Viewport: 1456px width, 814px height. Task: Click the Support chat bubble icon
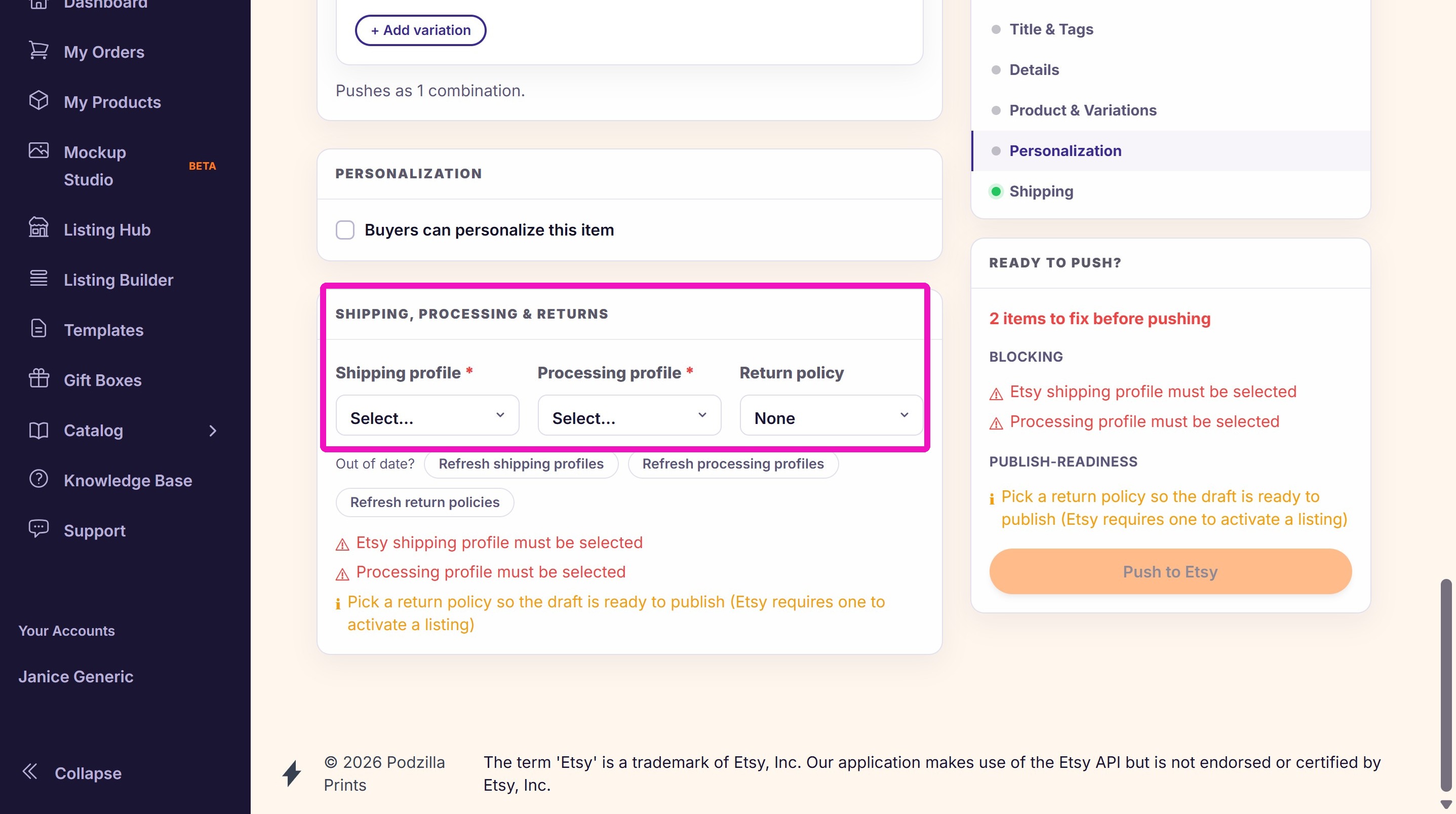38,529
